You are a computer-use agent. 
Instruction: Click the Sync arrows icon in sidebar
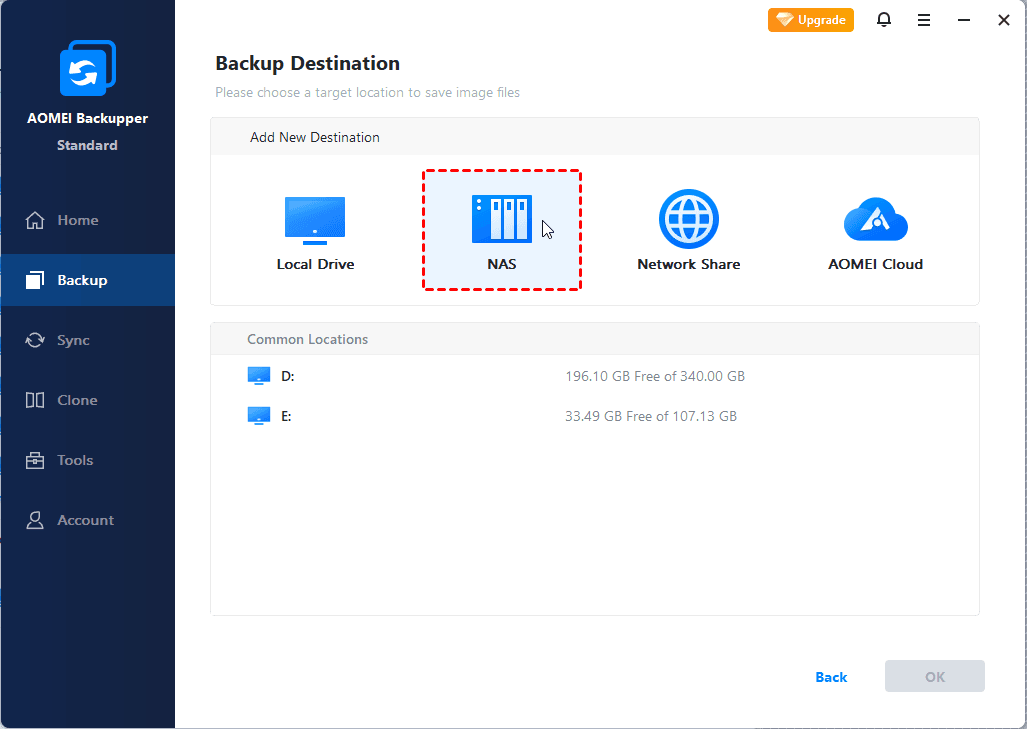[35, 340]
